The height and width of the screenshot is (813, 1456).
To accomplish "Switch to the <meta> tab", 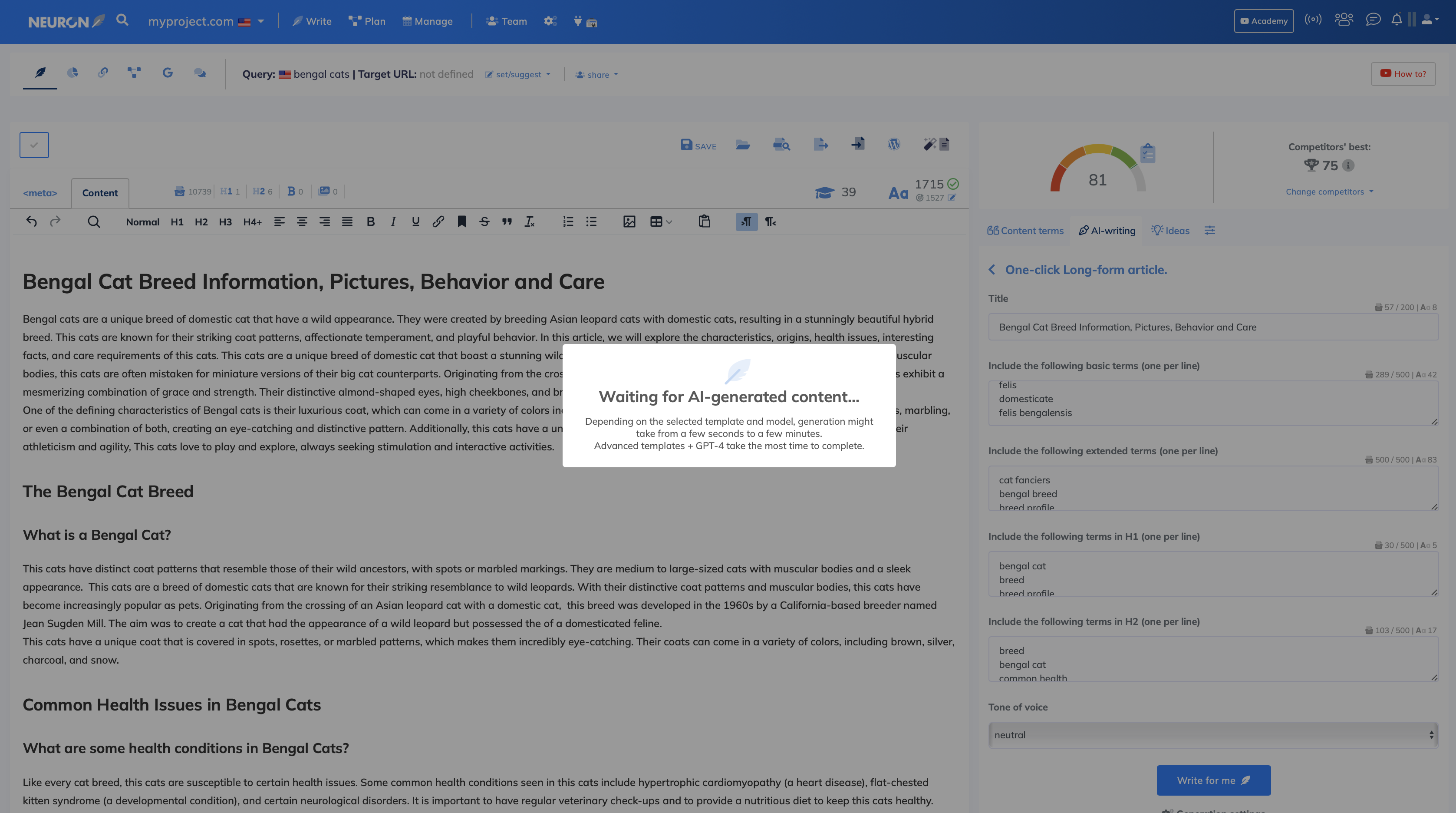I will tap(40, 193).
